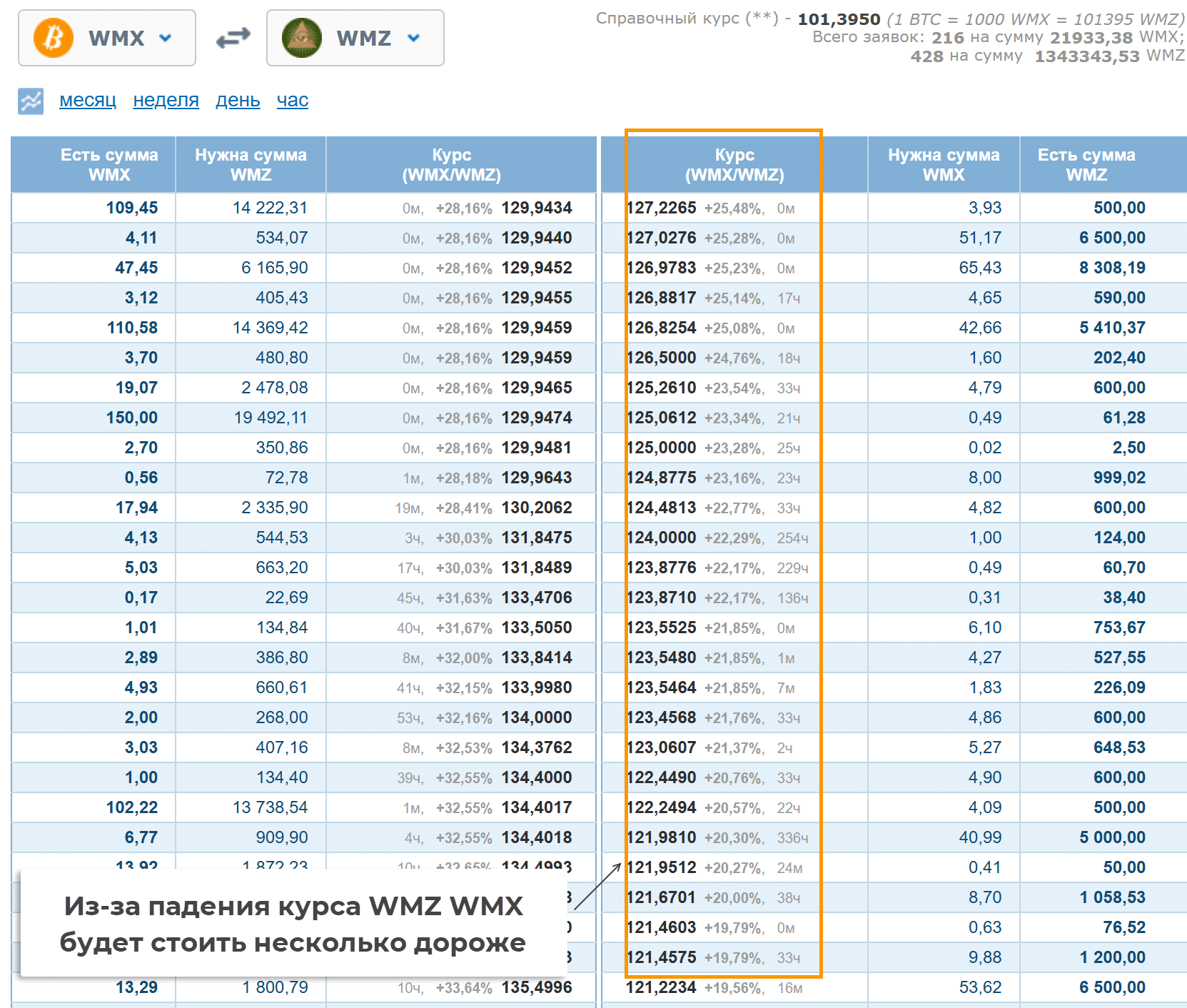The width and height of the screenshot is (1187, 1008).
Task: Click the Есть сумма WMZ column header
Action: (x=1086, y=165)
